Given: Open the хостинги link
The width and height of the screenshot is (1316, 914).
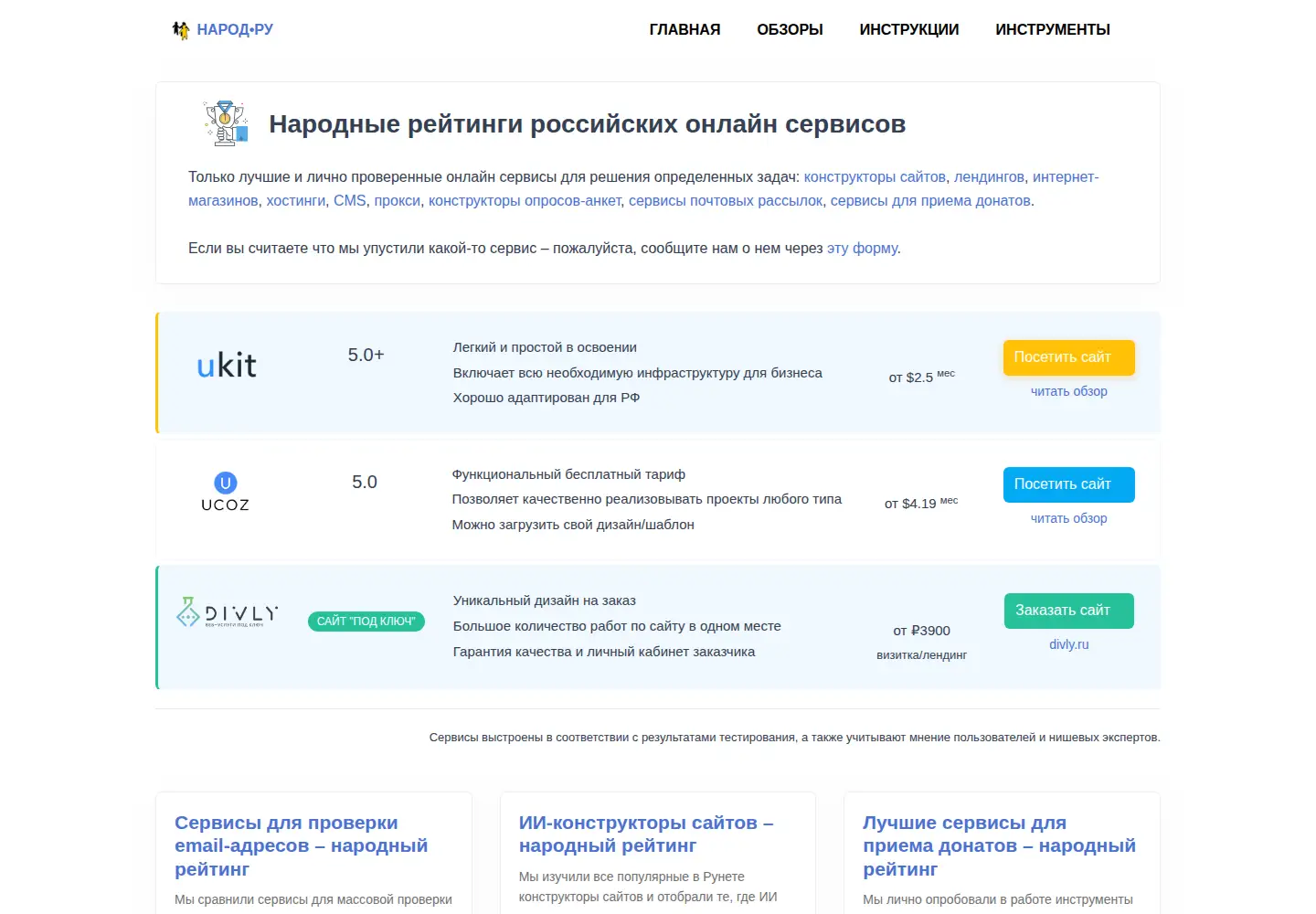Looking at the screenshot, I should (296, 201).
